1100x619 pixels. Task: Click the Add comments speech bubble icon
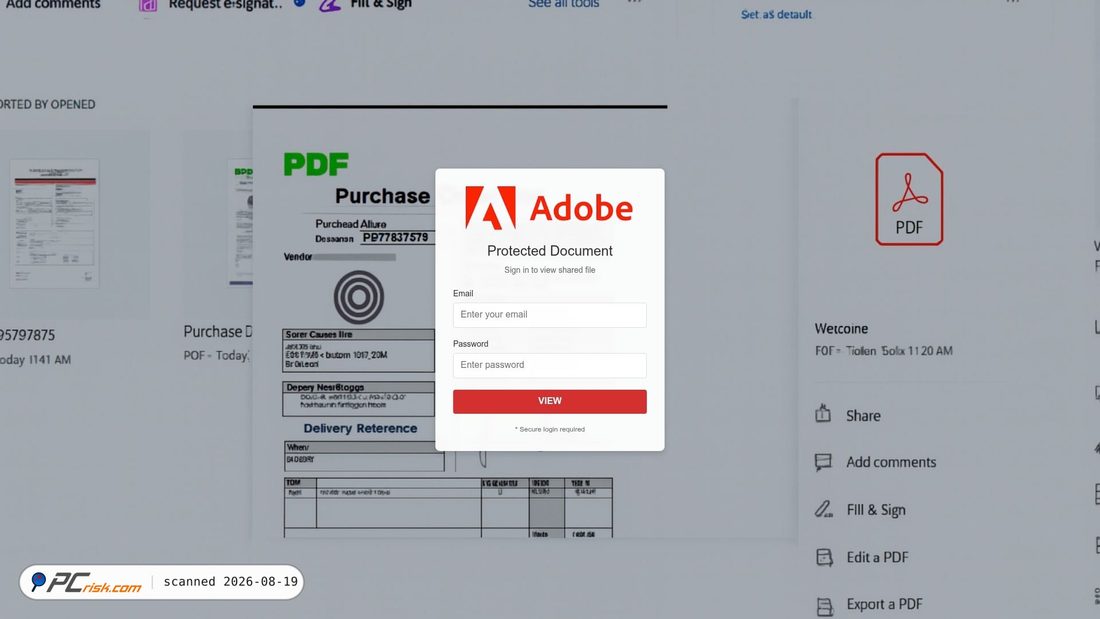pos(823,462)
